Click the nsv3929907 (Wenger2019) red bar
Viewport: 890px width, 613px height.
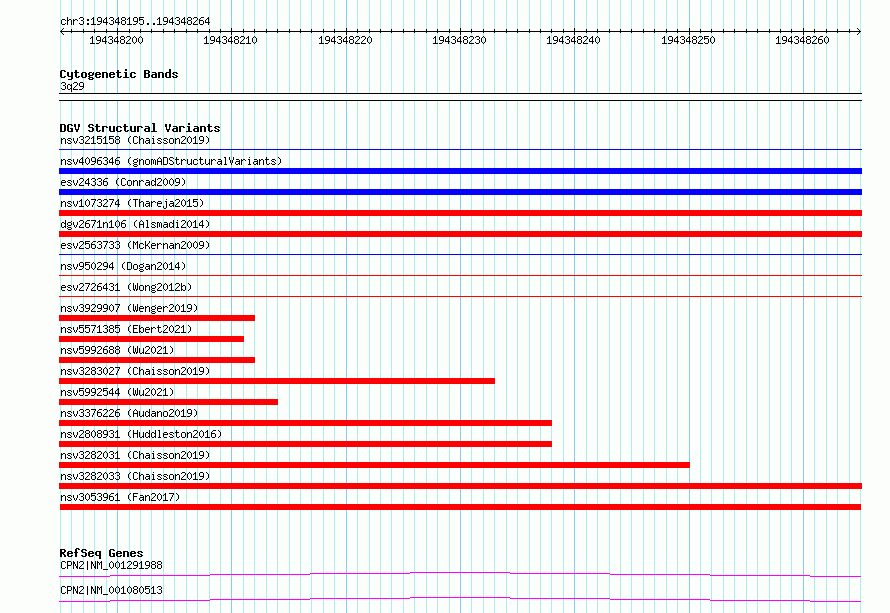pos(157,318)
